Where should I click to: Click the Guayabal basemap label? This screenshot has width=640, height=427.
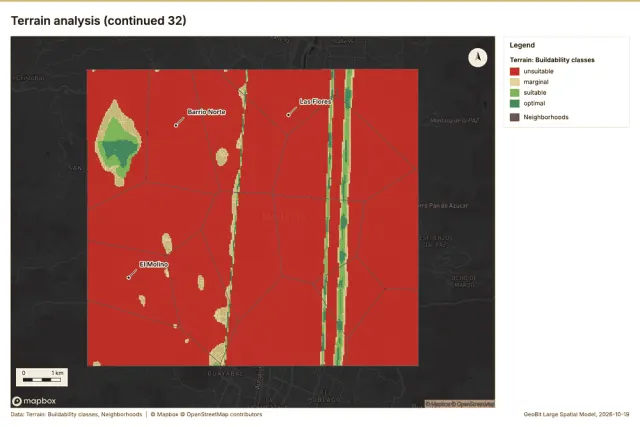[x=225, y=374]
